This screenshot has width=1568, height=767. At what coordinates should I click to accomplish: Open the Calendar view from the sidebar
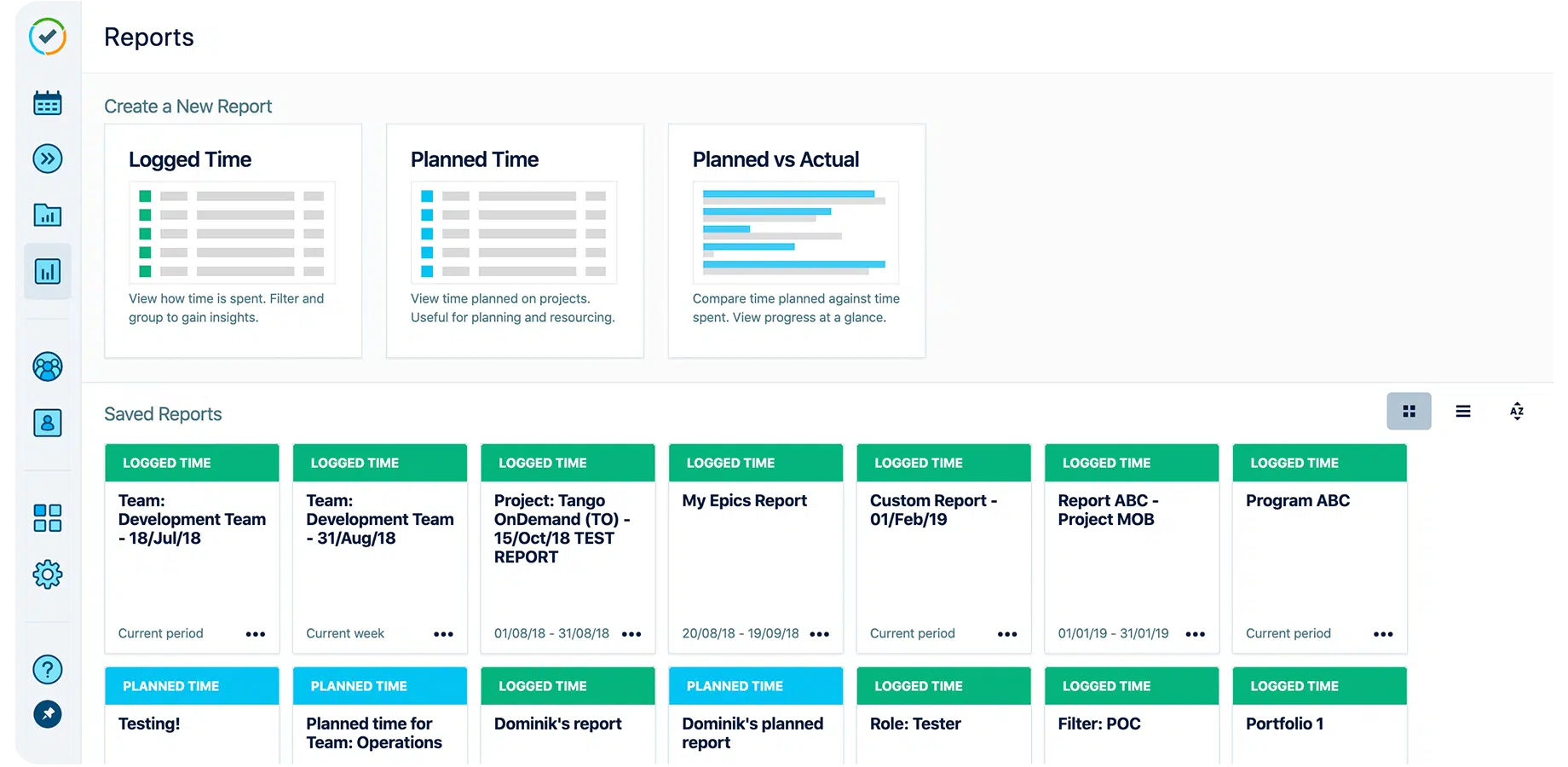(48, 102)
